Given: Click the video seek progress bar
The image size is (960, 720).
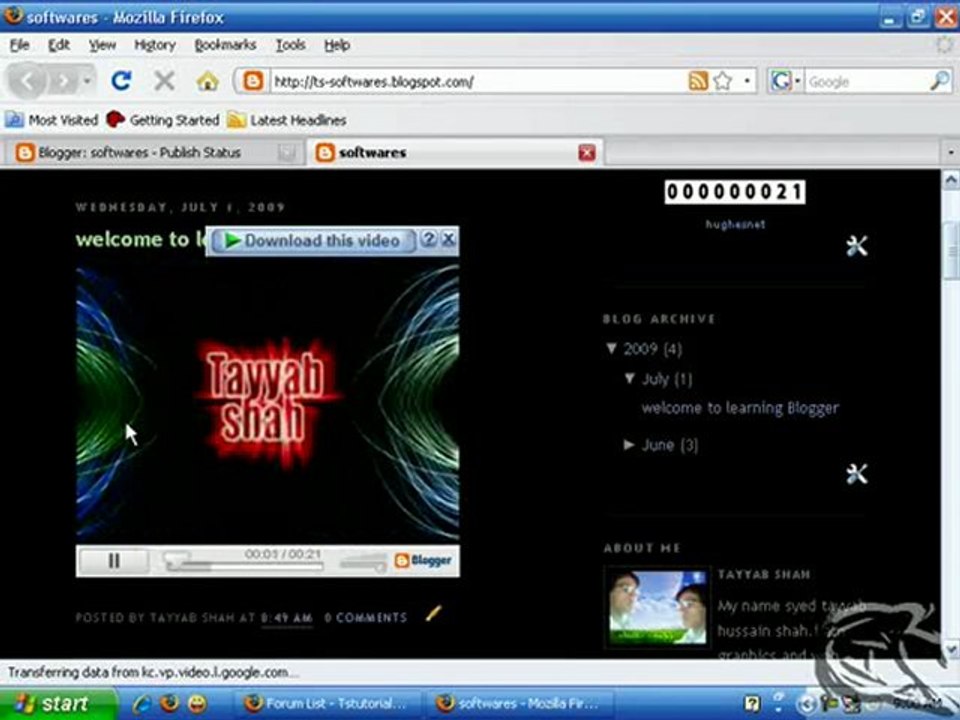Looking at the screenshot, I should pos(243,566).
